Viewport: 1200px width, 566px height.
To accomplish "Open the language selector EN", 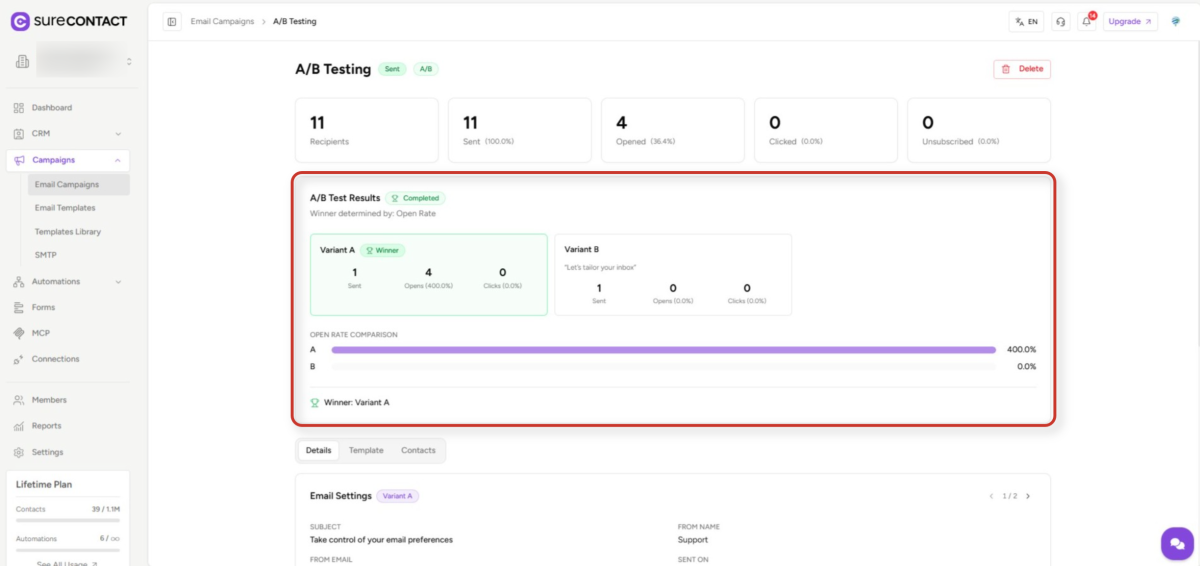I will point(1026,21).
